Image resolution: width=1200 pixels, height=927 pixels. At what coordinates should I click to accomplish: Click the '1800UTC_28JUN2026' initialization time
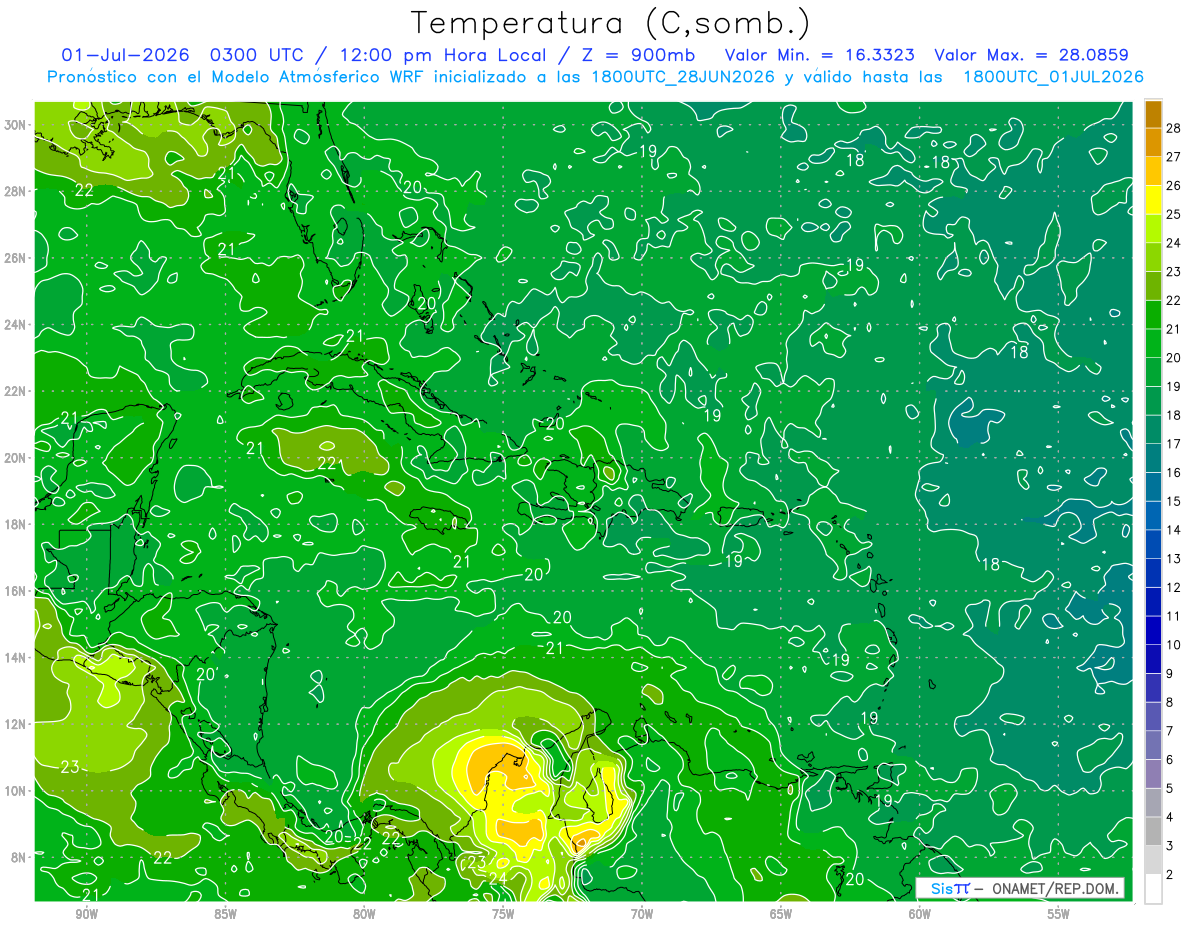click(x=683, y=77)
